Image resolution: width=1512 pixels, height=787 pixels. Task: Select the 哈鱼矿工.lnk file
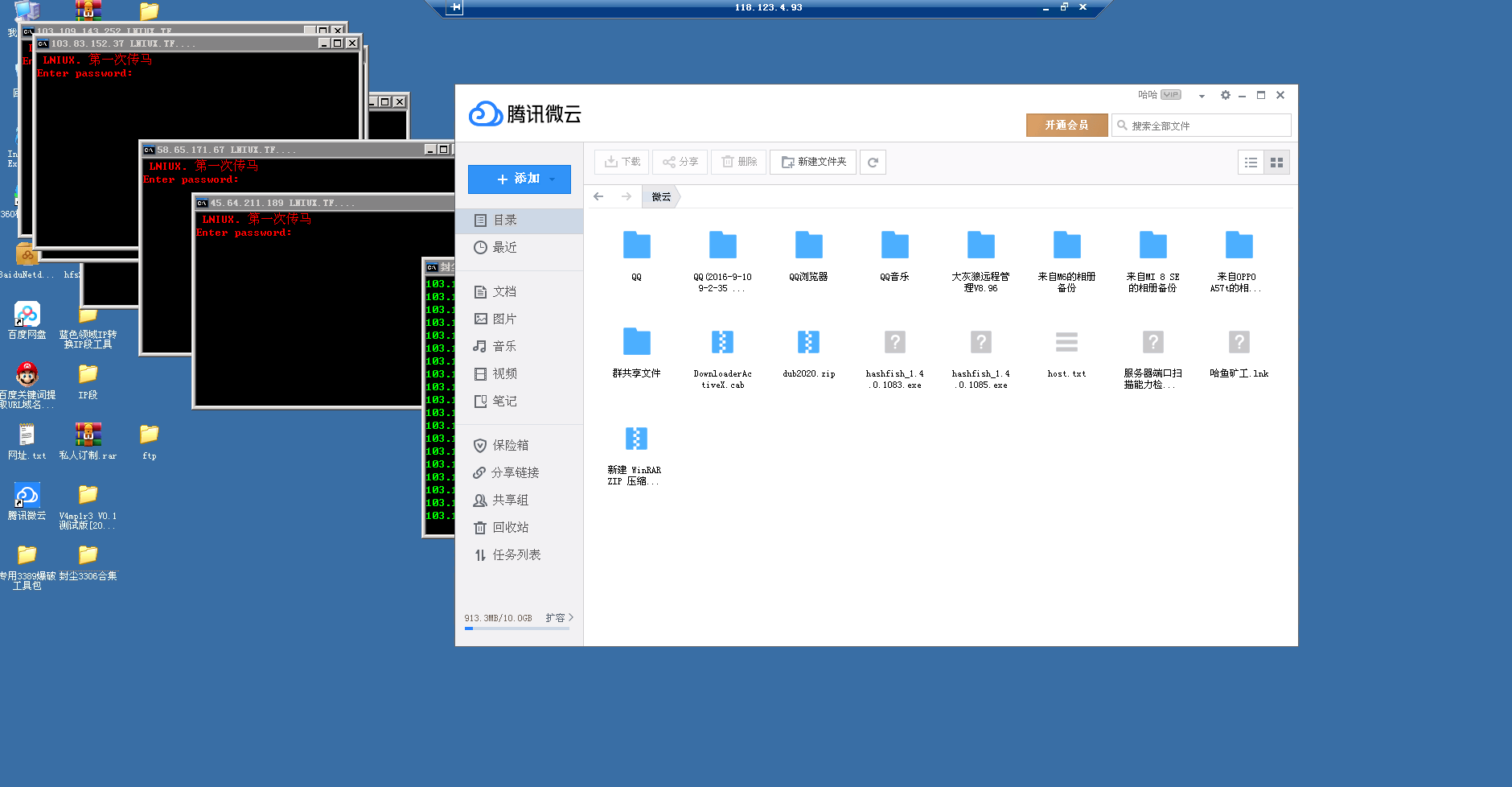(1239, 342)
